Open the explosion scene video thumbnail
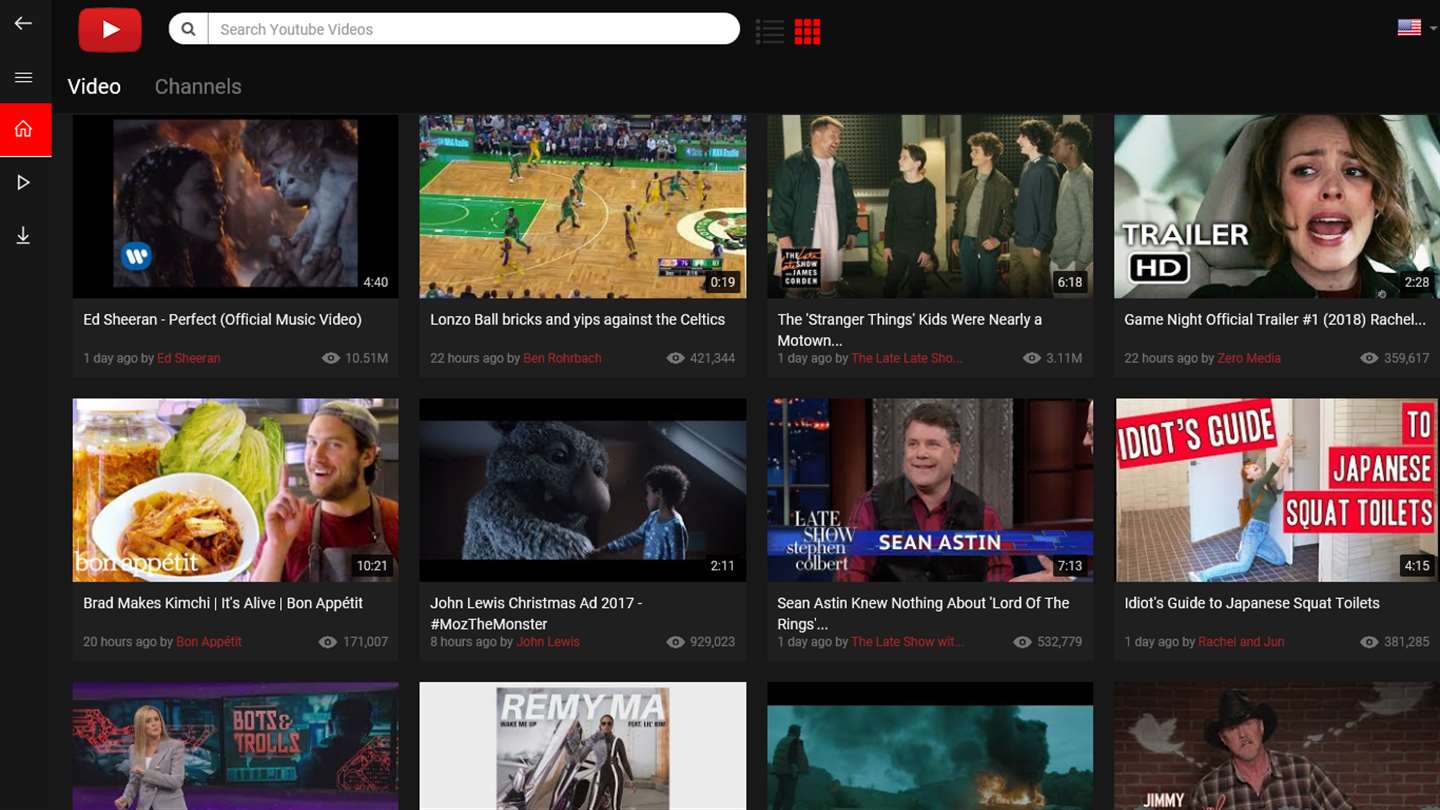Viewport: 1440px width, 810px height. coord(930,746)
